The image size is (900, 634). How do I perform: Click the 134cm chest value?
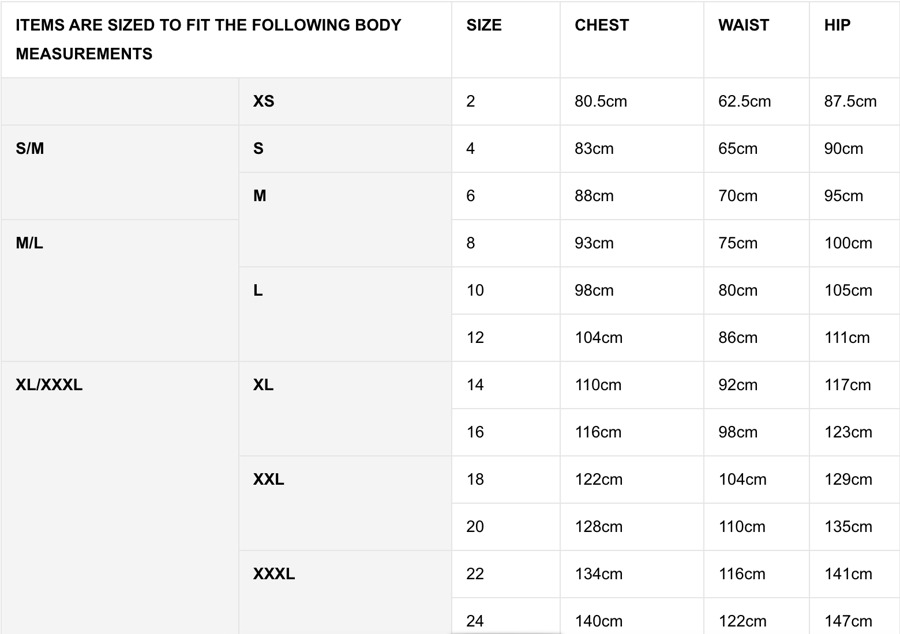click(x=598, y=574)
